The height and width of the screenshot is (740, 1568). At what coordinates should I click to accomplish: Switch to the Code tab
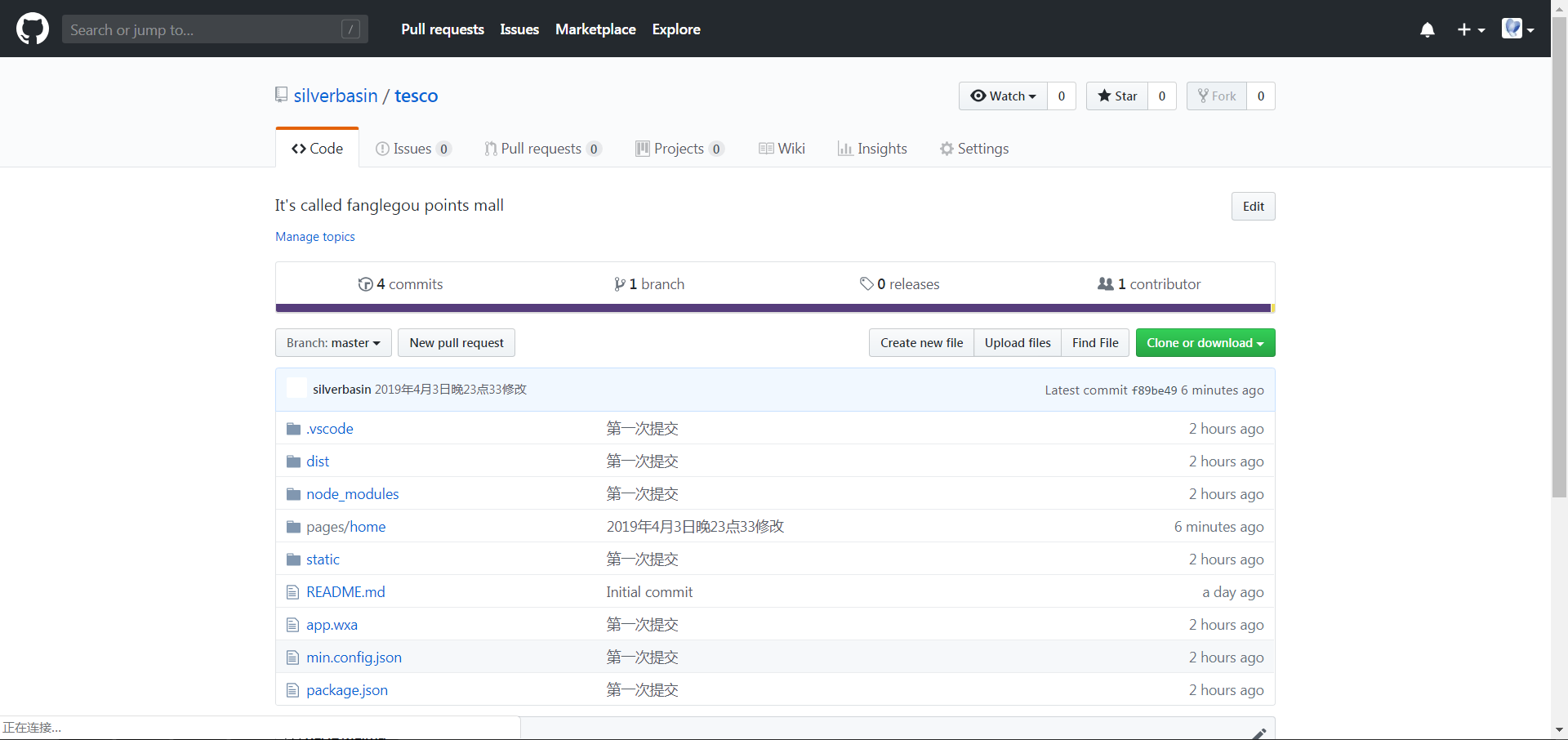point(317,149)
